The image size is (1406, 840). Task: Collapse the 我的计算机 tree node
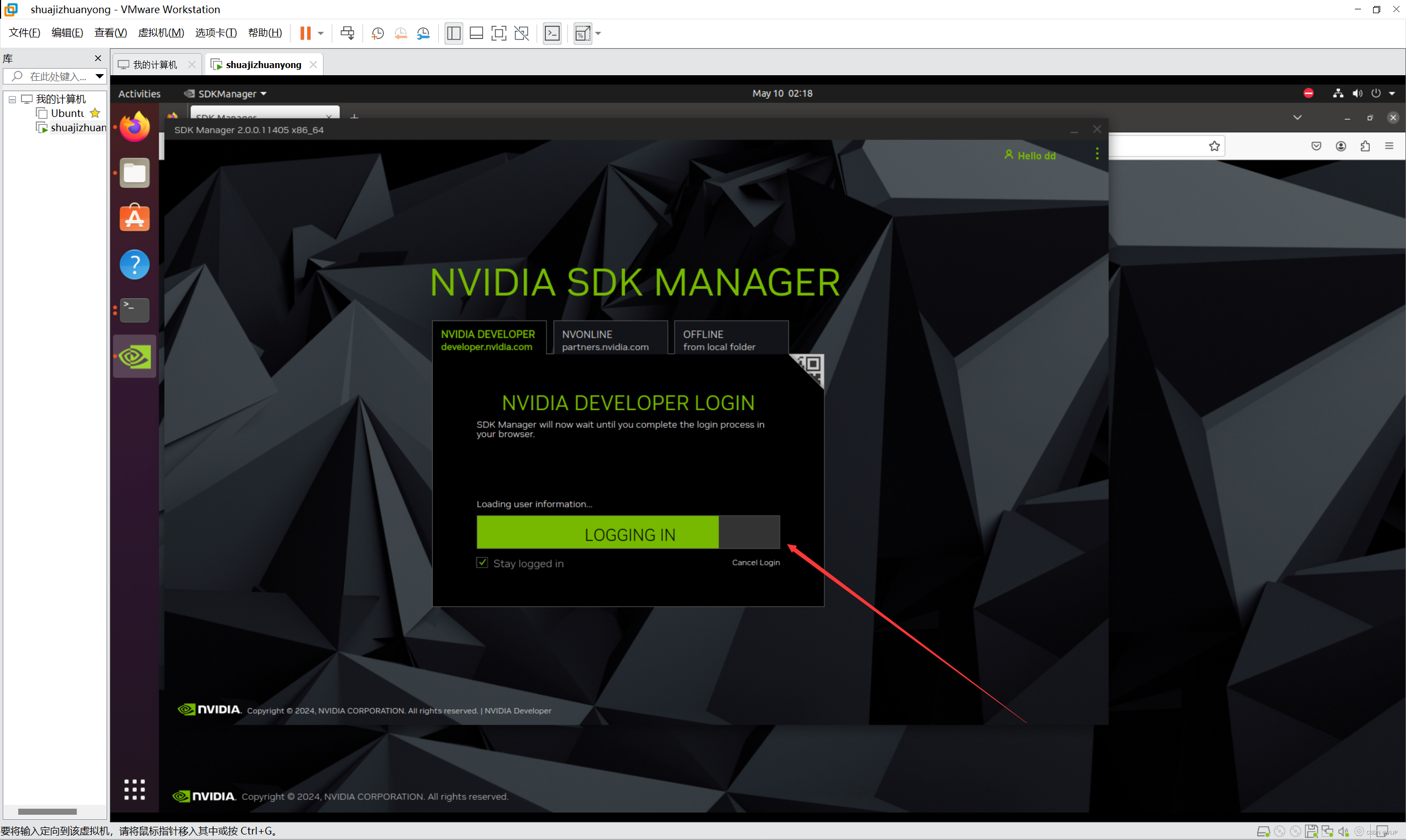12,99
